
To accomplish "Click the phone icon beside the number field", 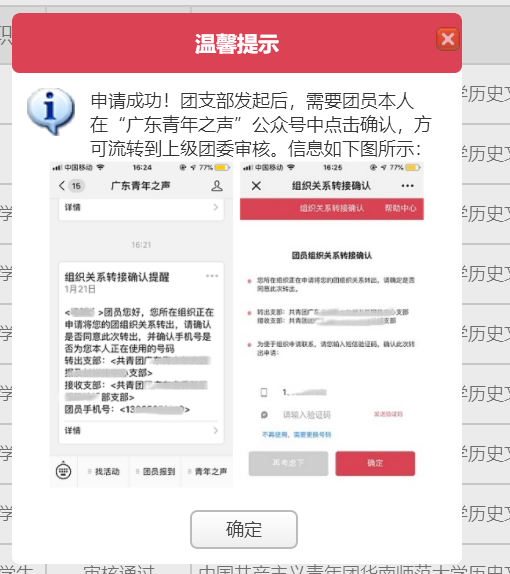I will tap(264, 392).
